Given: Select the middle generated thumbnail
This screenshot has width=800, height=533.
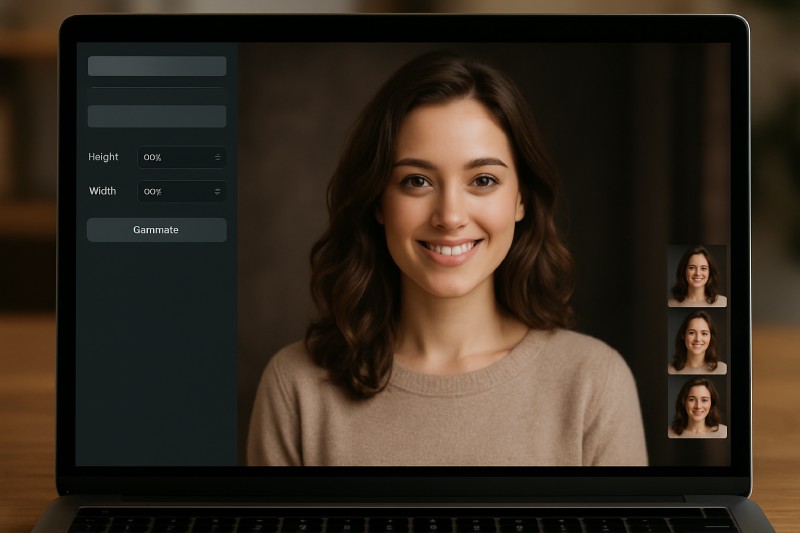Looking at the screenshot, I should coord(697,341).
